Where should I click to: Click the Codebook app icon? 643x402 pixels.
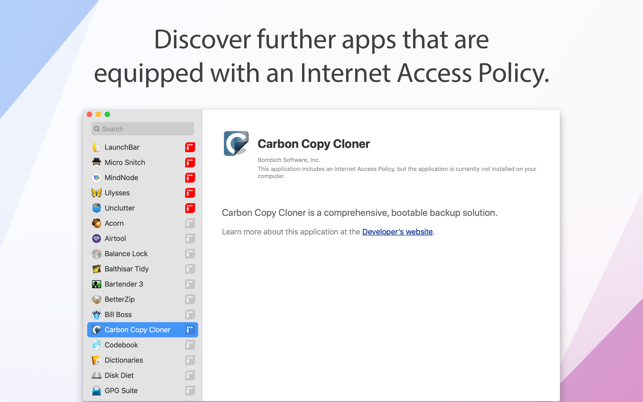(96, 345)
